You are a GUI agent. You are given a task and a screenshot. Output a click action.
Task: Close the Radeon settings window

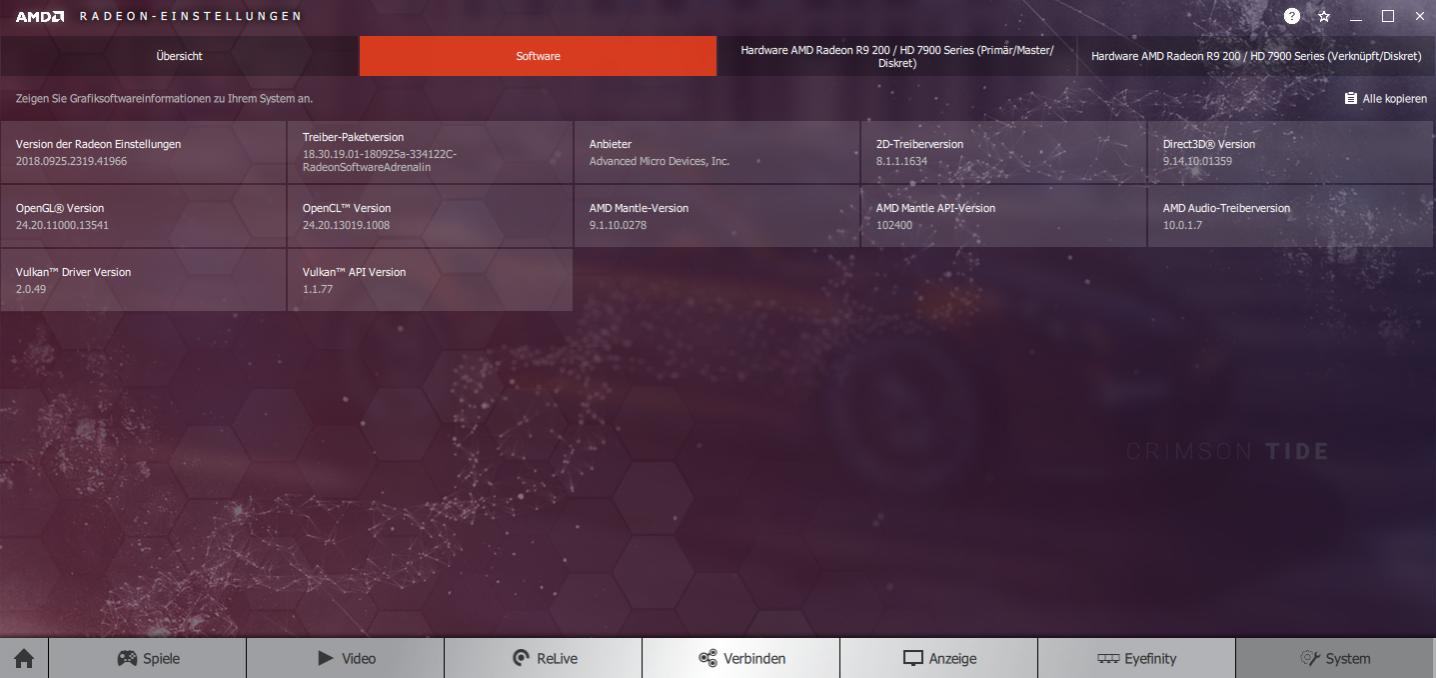coord(1420,16)
